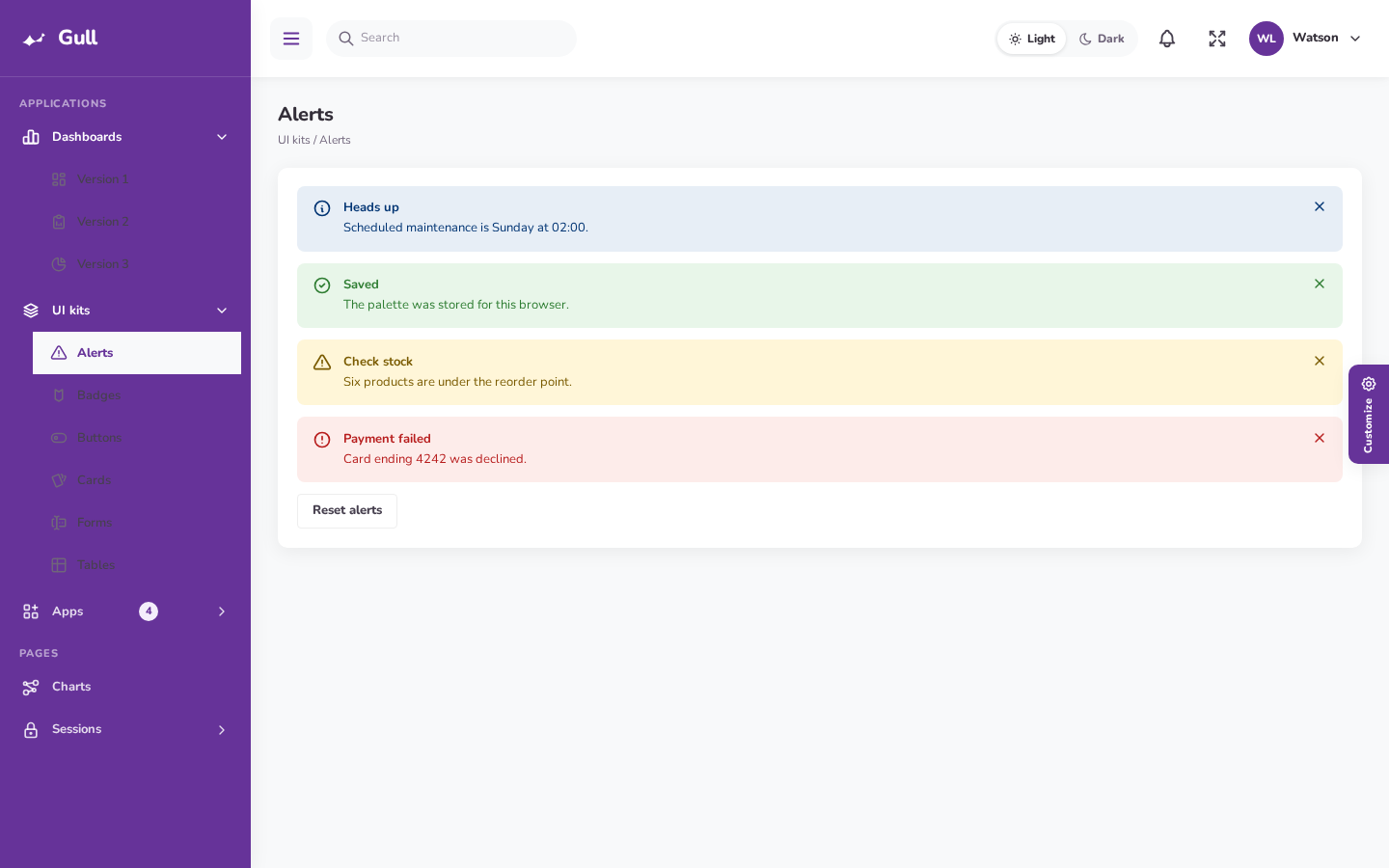Open Version 3 dashboard
1389x868 pixels.
(137, 264)
